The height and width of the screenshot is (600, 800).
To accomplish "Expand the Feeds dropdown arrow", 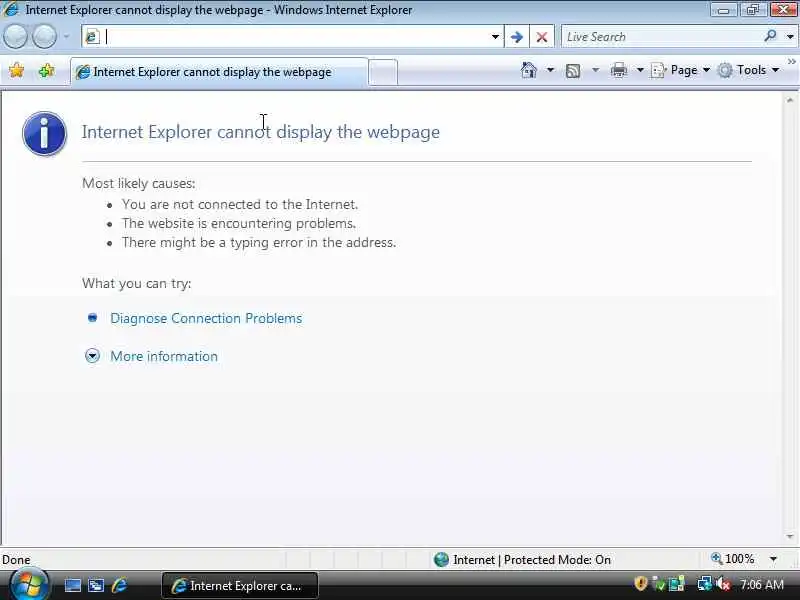I will [595, 70].
